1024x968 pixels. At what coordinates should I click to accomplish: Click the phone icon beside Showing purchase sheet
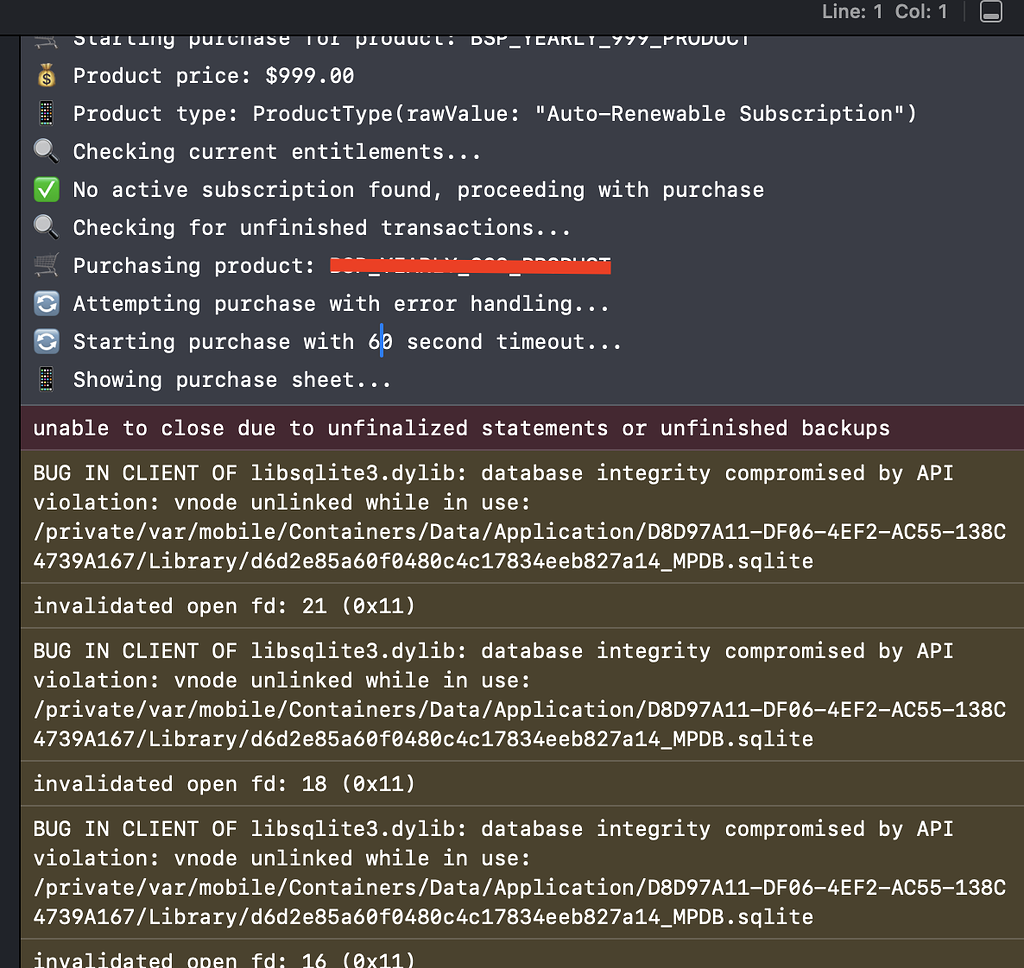[x=46, y=380]
